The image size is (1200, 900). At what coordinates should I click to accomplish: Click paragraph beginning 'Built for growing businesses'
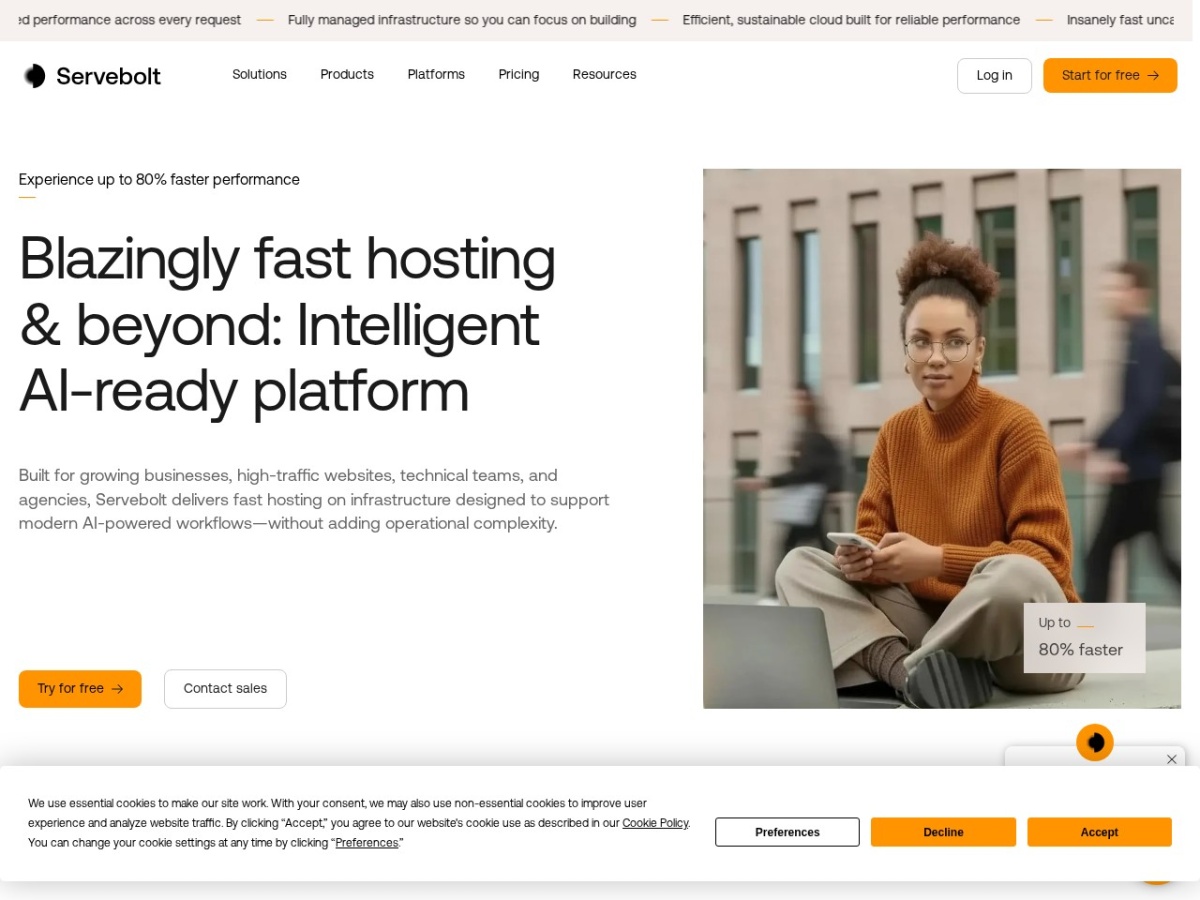pos(314,499)
